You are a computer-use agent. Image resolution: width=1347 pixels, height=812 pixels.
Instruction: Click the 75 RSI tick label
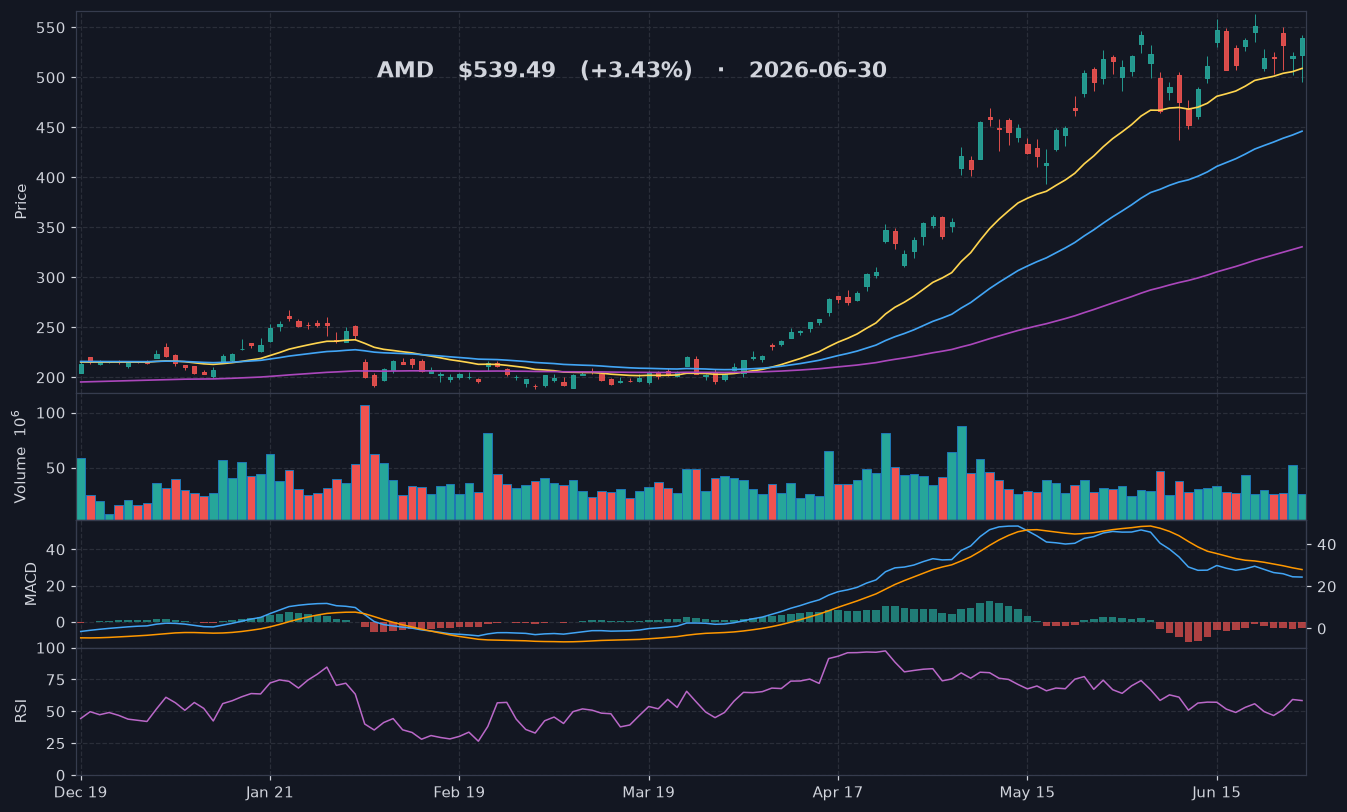(x=55, y=680)
